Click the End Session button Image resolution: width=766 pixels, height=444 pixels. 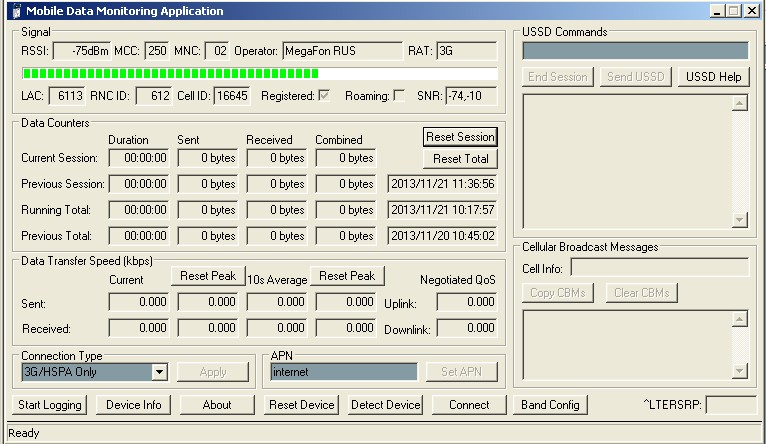coord(558,77)
